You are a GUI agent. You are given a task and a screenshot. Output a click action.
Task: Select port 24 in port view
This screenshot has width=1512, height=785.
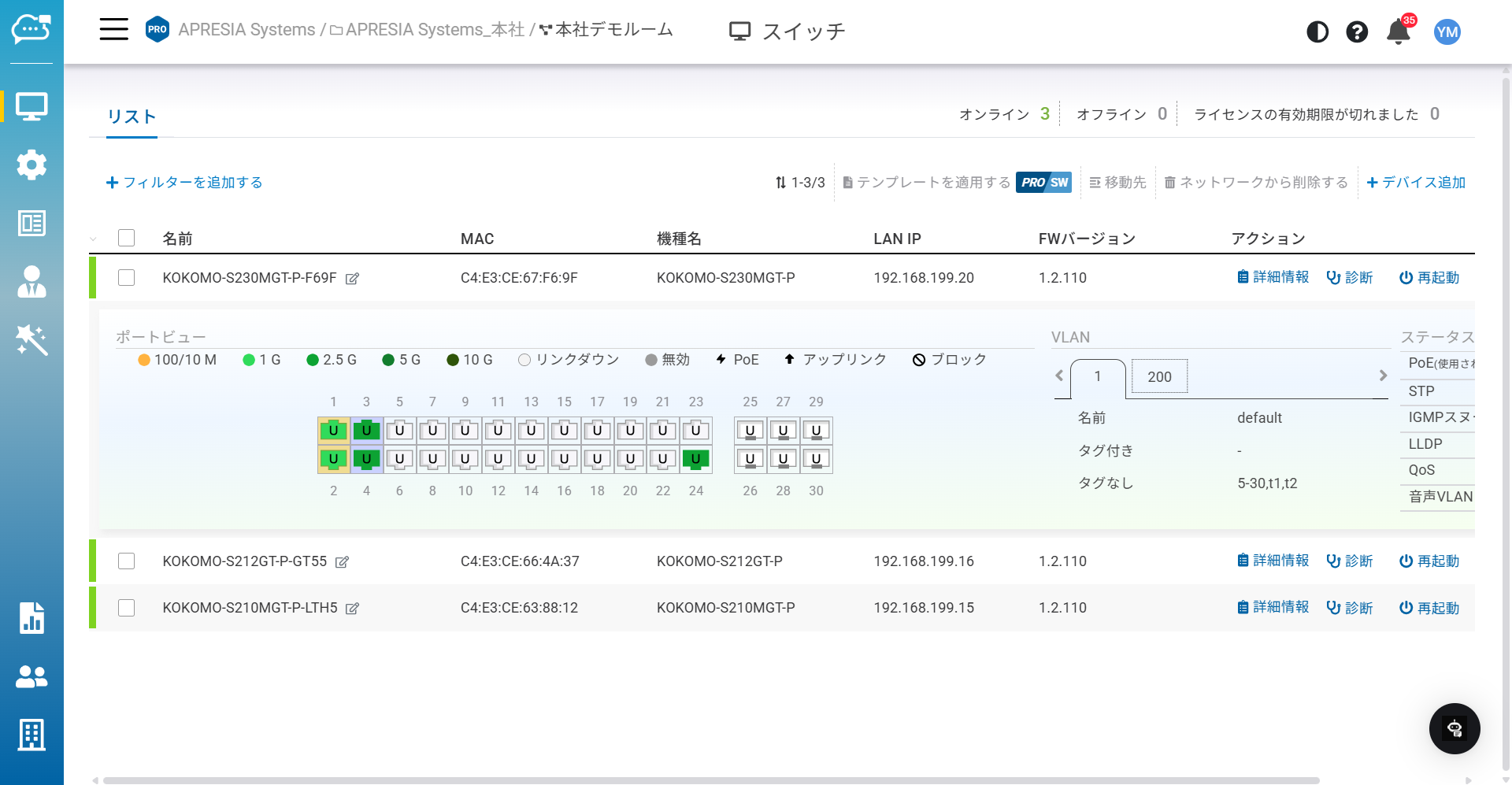pyautogui.click(x=695, y=459)
